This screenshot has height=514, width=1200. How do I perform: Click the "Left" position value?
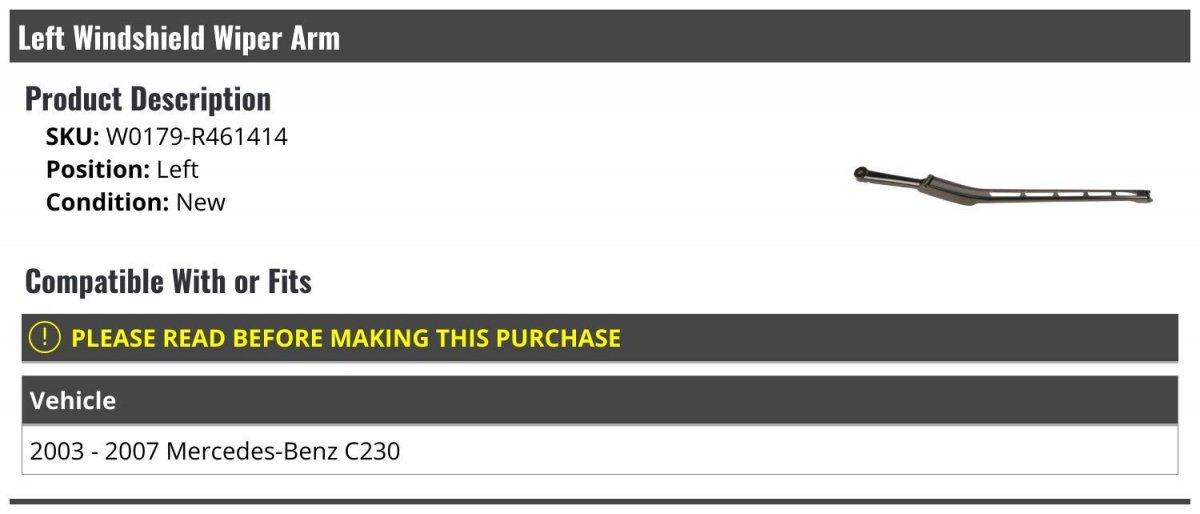(x=178, y=170)
